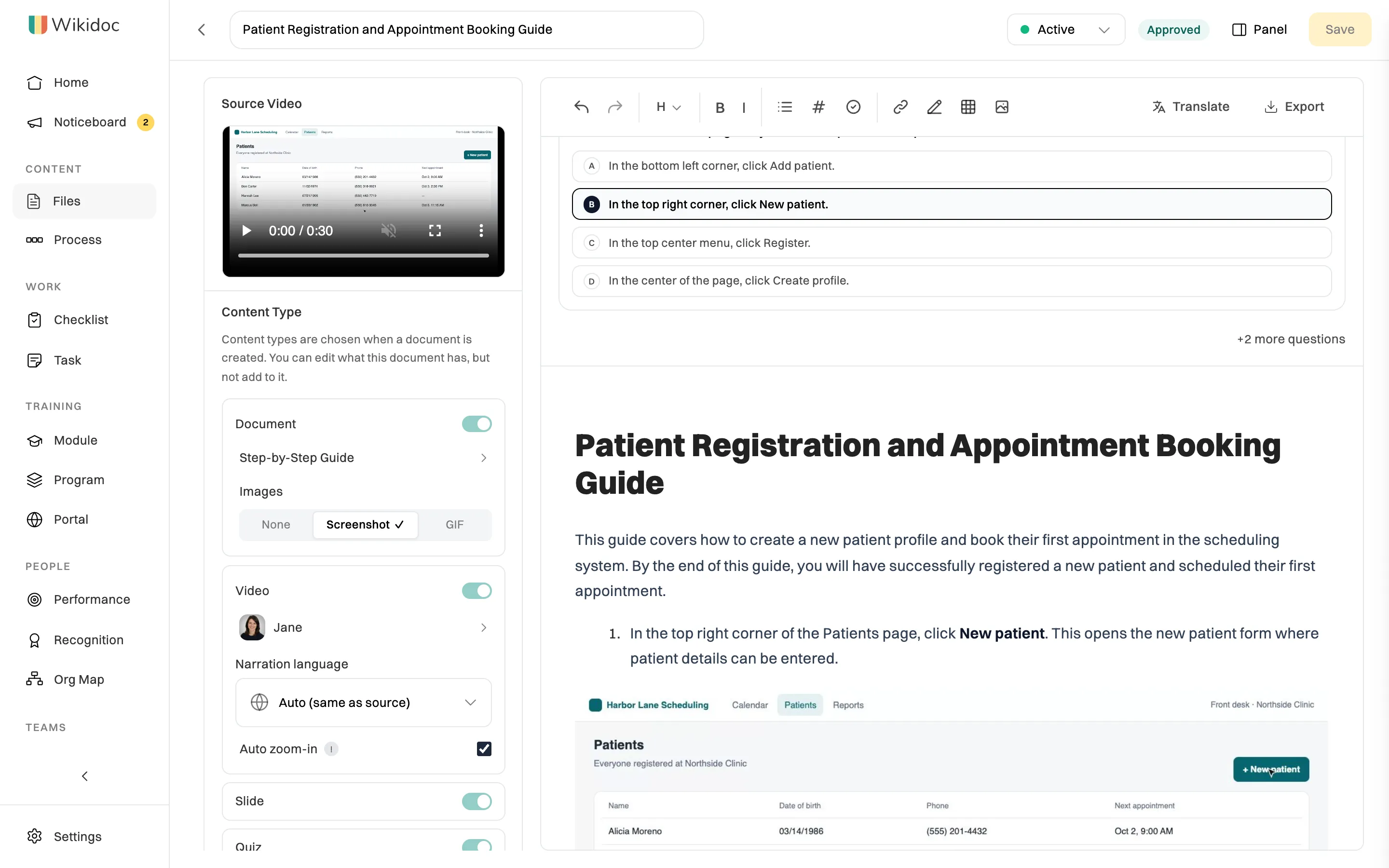Screen dimensions: 1389x868
Task: Insert a checklist item with circle-check icon
Action: pos(854,107)
